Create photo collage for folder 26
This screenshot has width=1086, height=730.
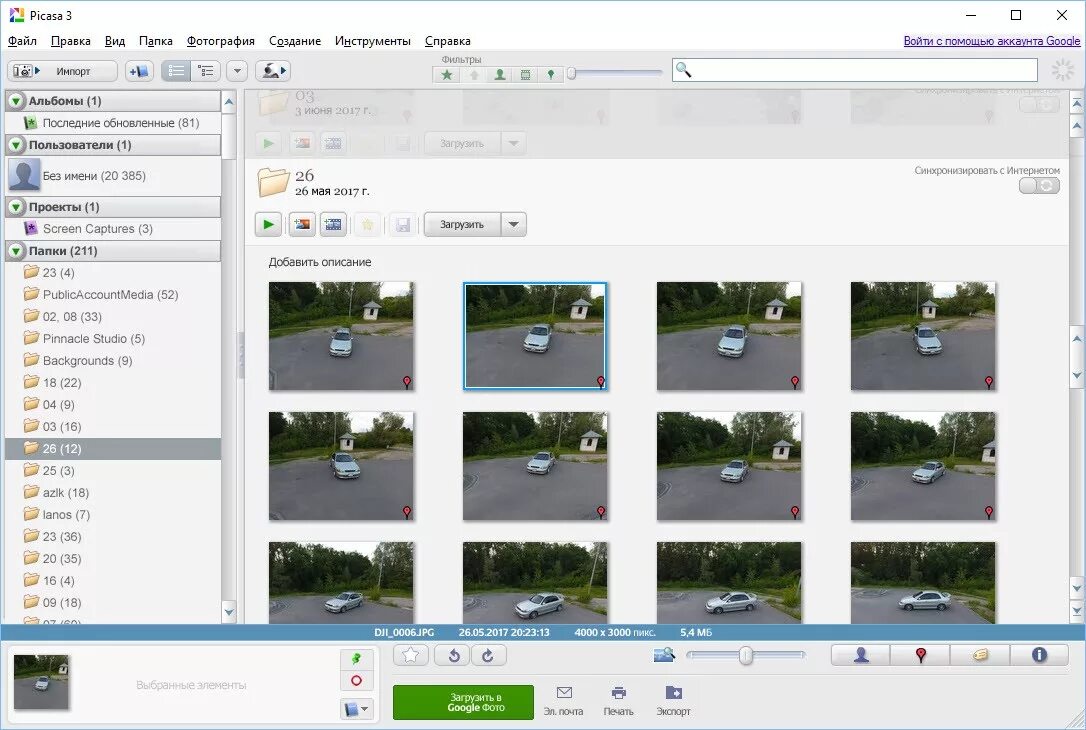click(302, 224)
